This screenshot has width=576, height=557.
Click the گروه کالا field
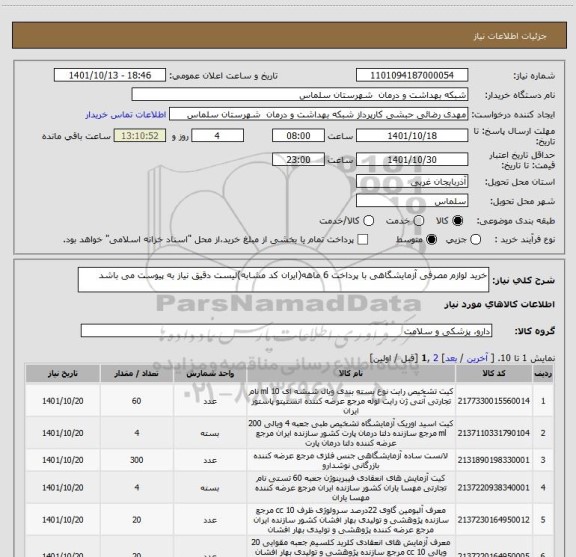click(286, 331)
